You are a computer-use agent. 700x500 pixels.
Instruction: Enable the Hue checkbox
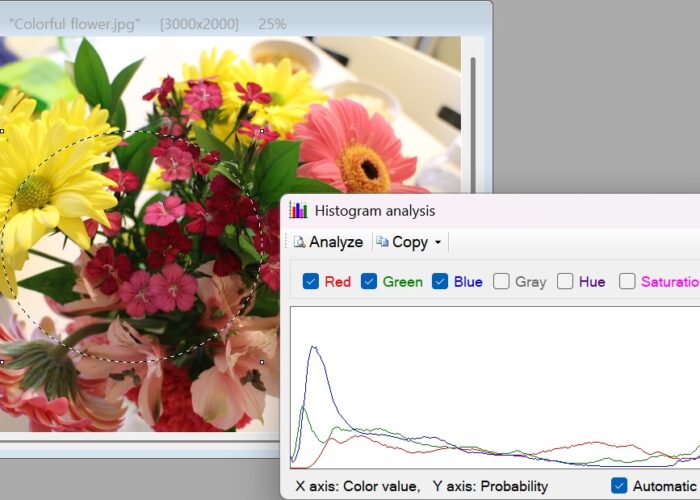pos(565,282)
